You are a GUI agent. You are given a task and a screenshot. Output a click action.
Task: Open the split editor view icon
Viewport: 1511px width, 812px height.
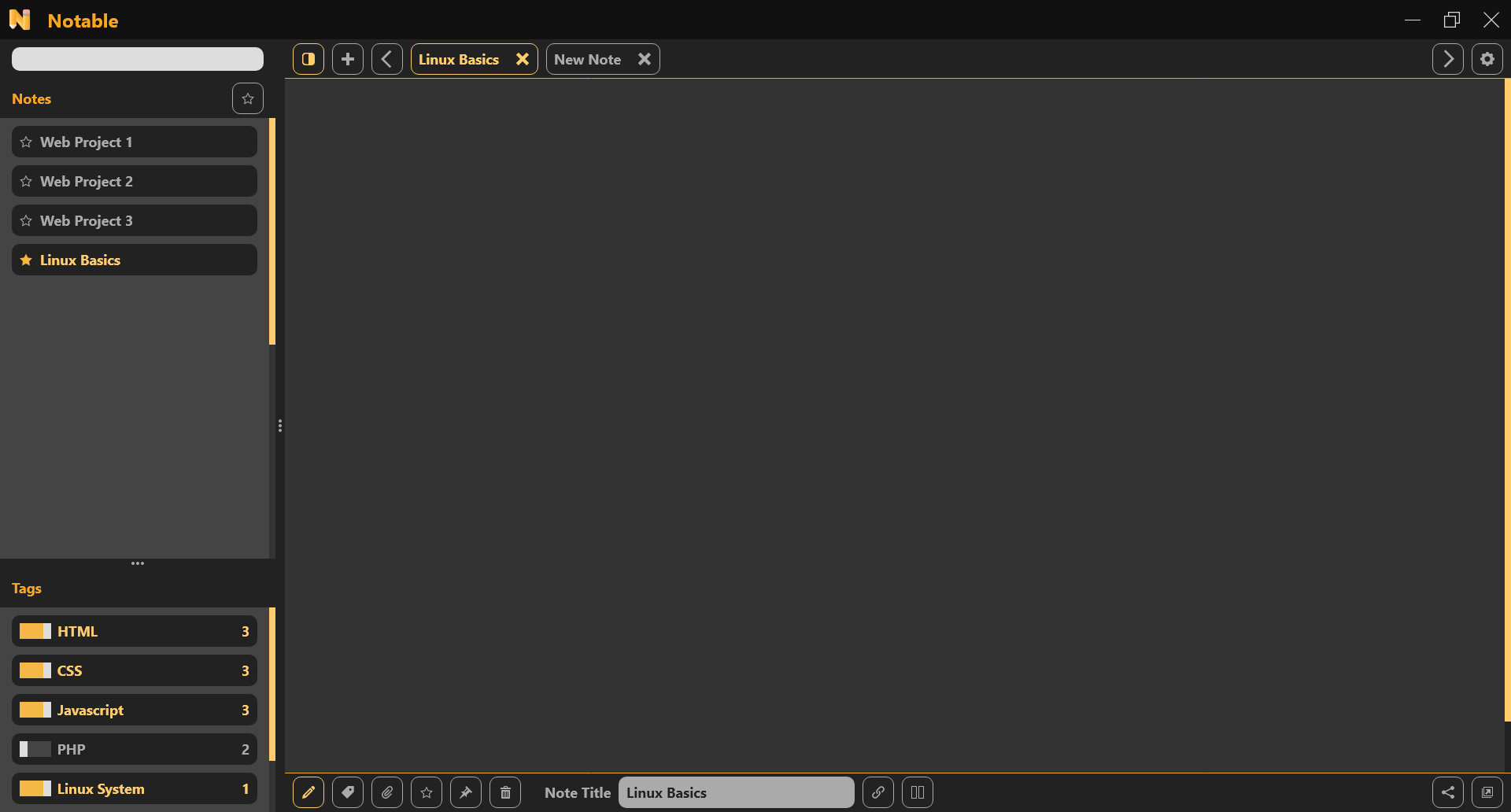click(918, 792)
